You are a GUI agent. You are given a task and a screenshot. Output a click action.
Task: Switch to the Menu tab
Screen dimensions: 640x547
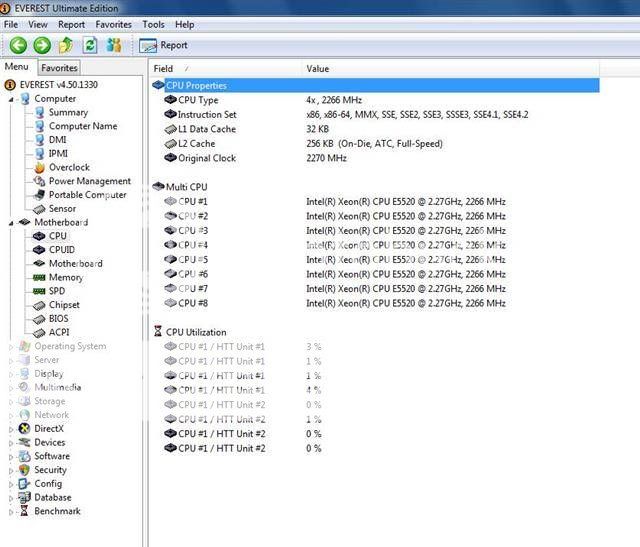point(17,67)
